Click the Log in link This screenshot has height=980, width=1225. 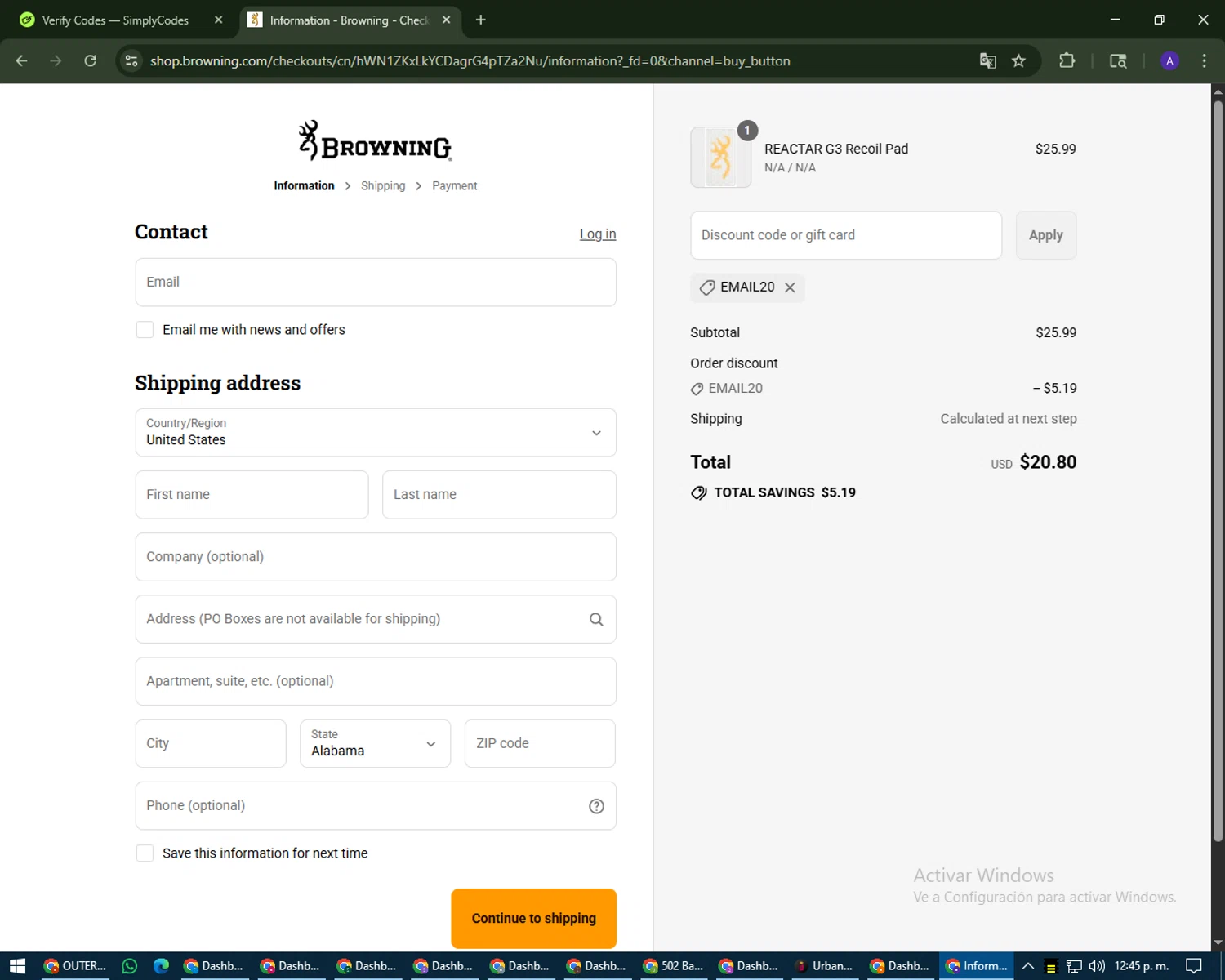point(598,234)
